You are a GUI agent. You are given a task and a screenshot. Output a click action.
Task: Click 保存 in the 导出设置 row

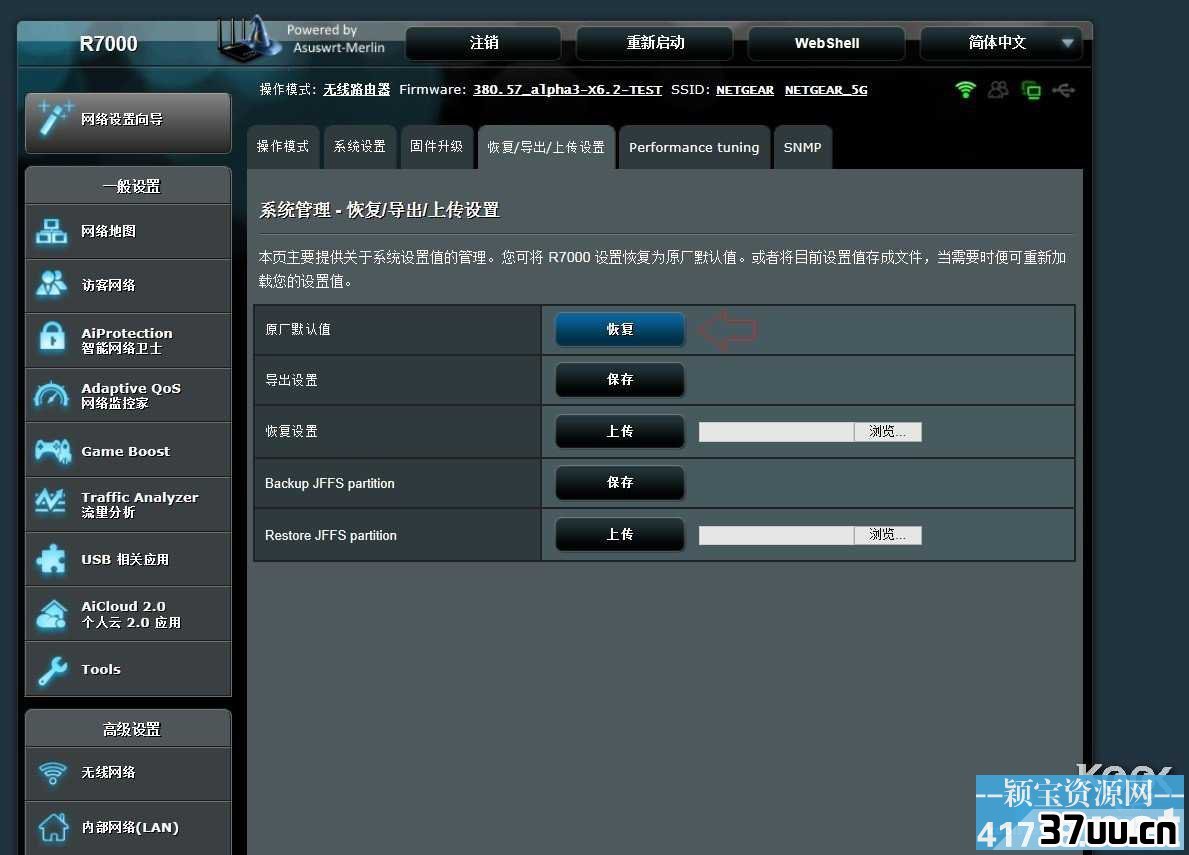620,380
